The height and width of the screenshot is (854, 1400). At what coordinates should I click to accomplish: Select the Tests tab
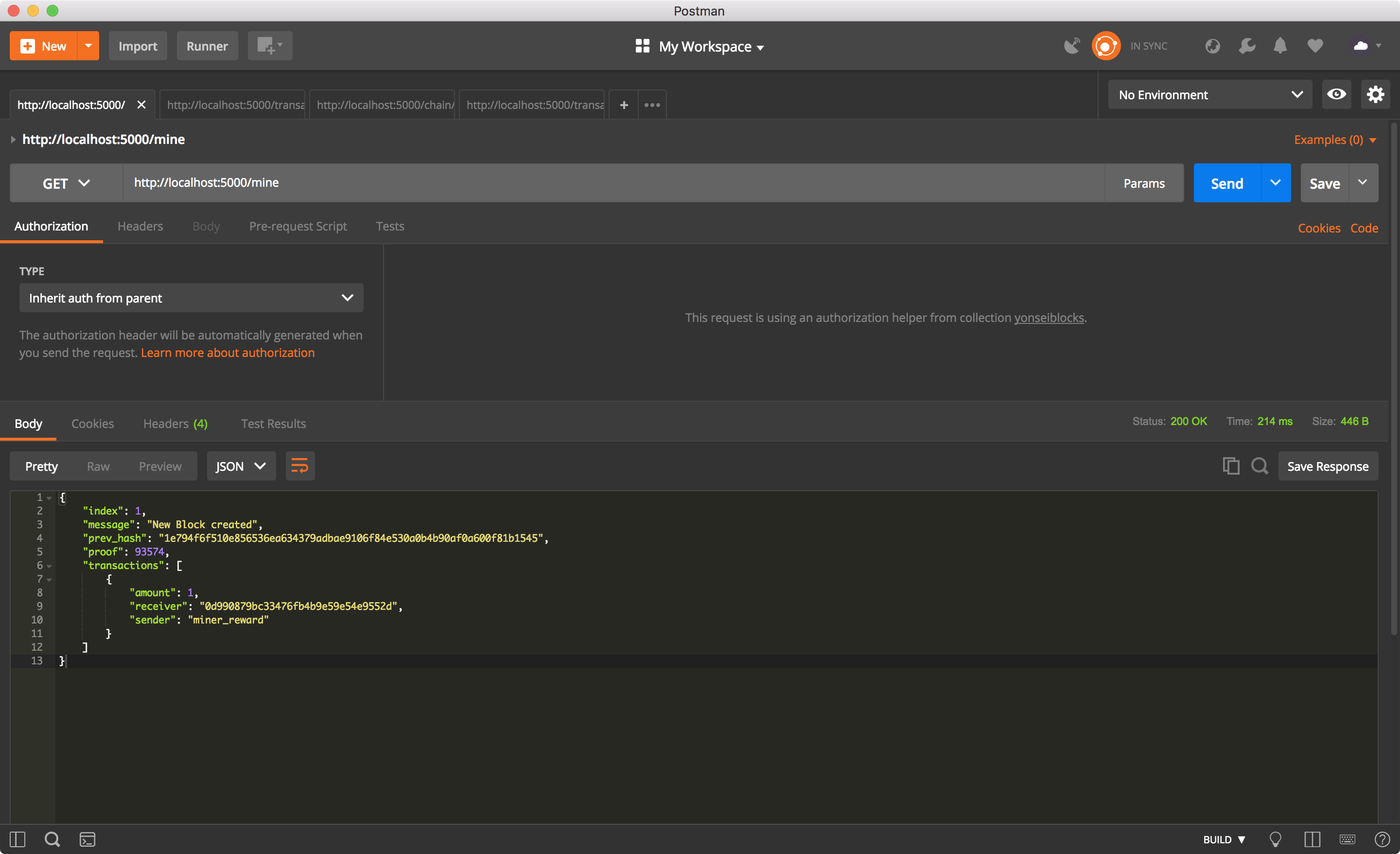[x=390, y=226]
